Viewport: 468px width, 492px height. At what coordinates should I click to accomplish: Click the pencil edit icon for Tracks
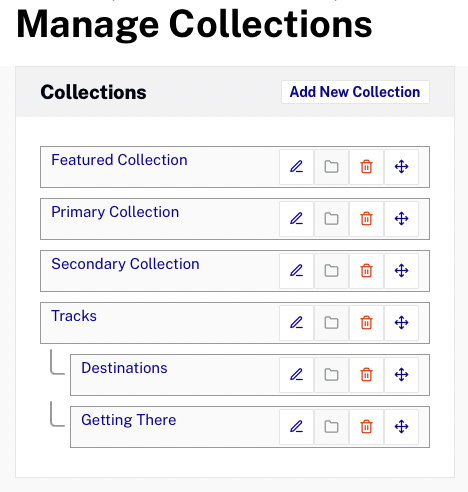(296, 323)
